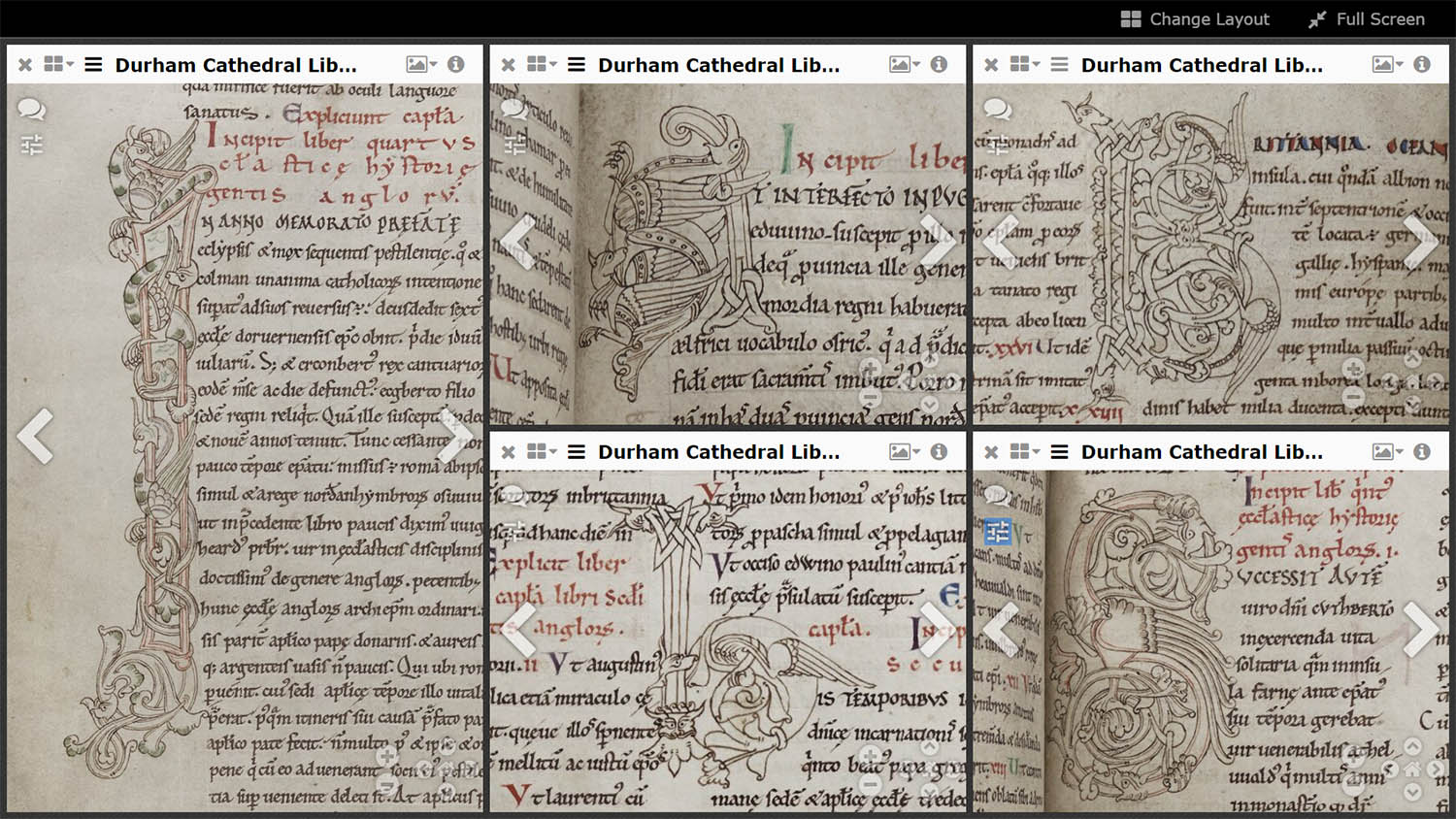This screenshot has height=819, width=1456.
Task: Zoom out on bottom-middle window image
Action: tap(871, 786)
